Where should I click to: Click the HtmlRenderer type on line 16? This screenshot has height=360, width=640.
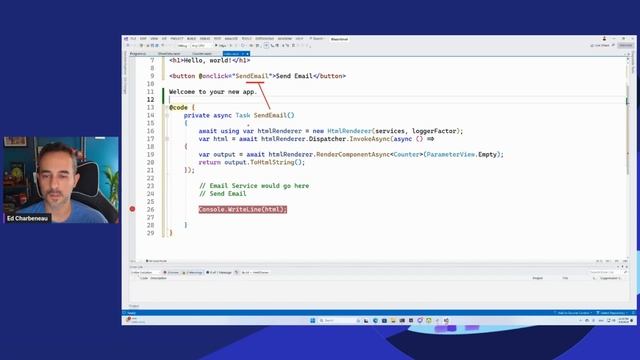[349, 131]
